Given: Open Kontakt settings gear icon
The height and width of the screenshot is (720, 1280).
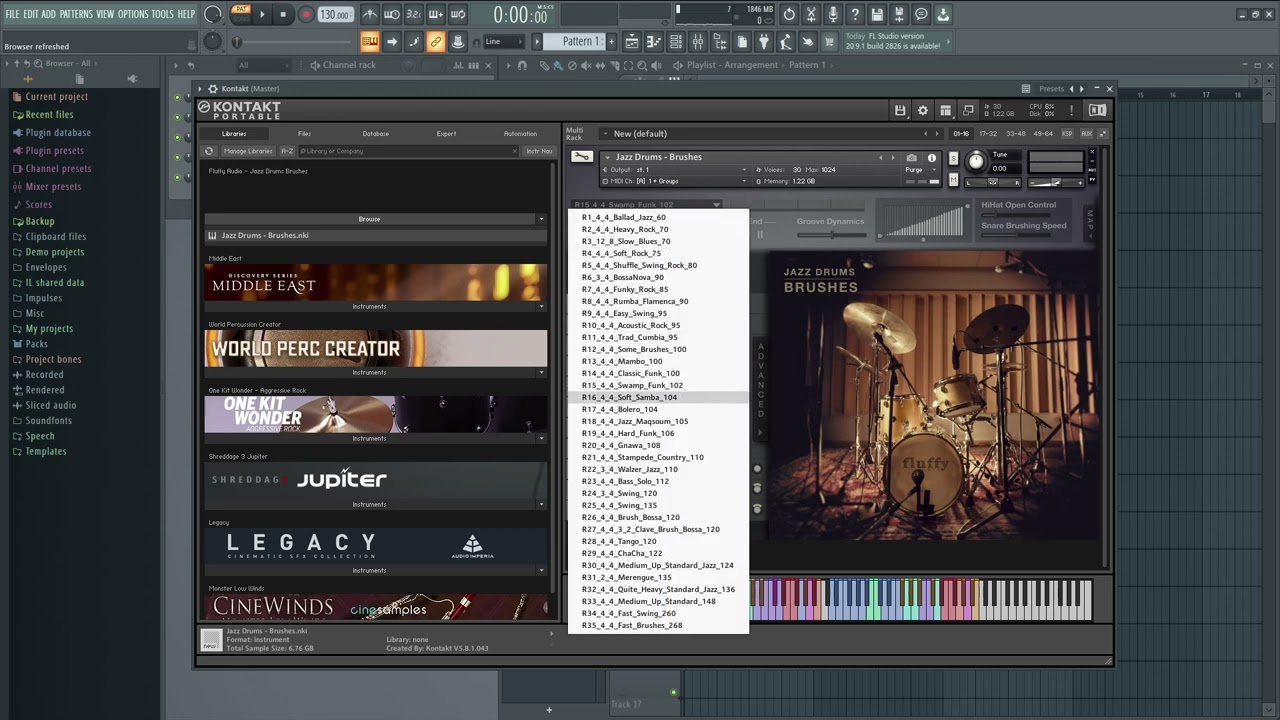Looking at the screenshot, I should [923, 111].
